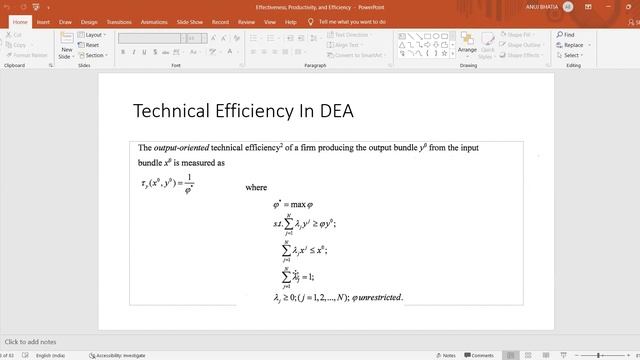This screenshot has height=360, width=640.
Task: Click Convert to SmartArt
Action: 356,55
